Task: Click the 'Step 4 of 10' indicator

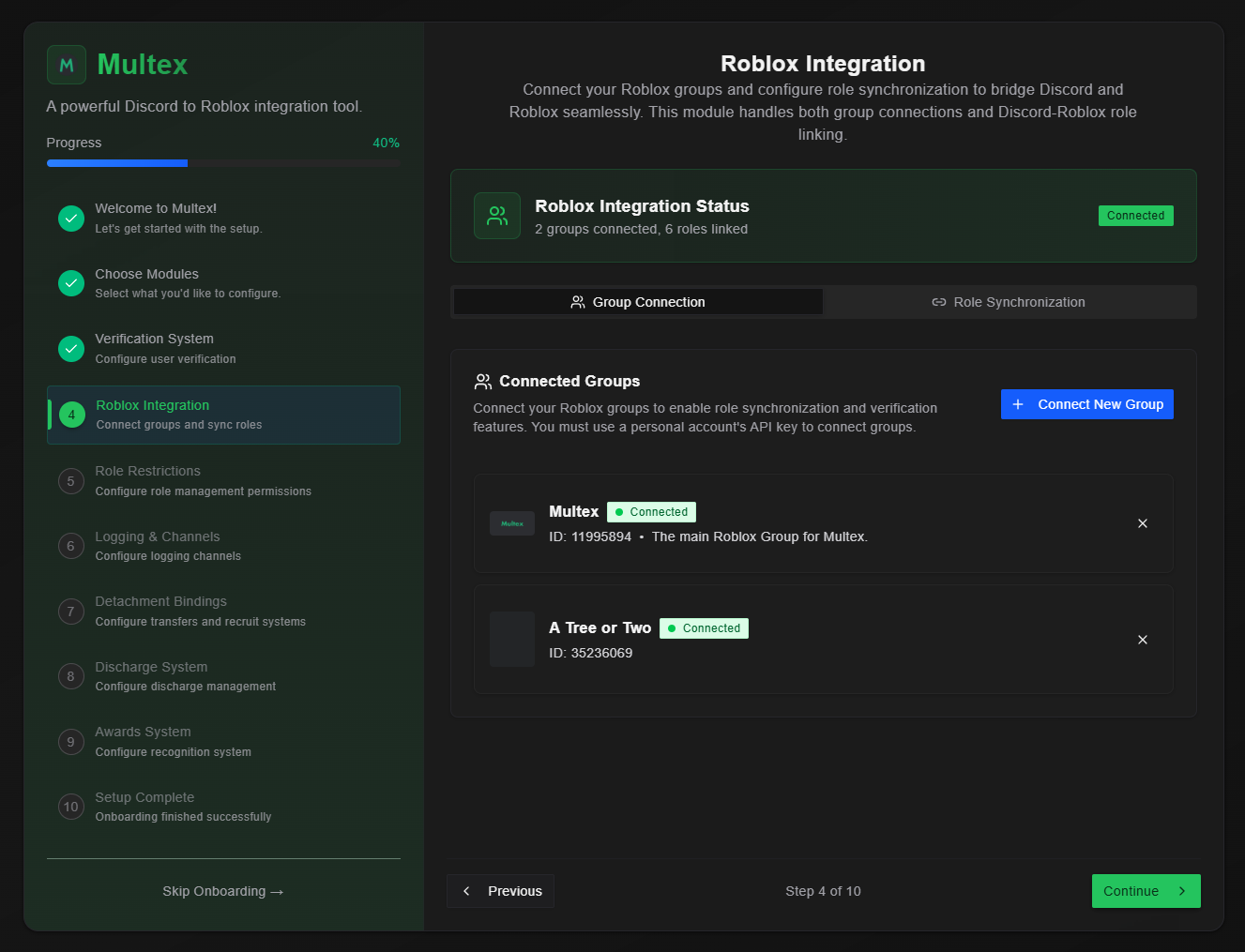Action: tap(823, 891)
